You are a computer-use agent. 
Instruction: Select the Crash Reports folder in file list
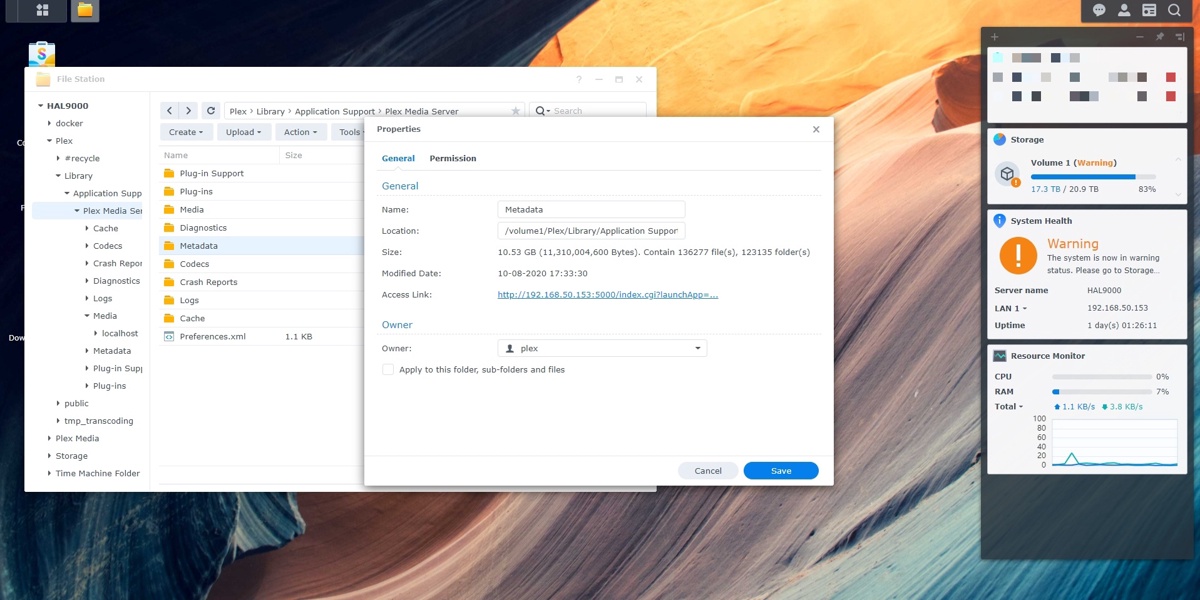click(261, 282)
